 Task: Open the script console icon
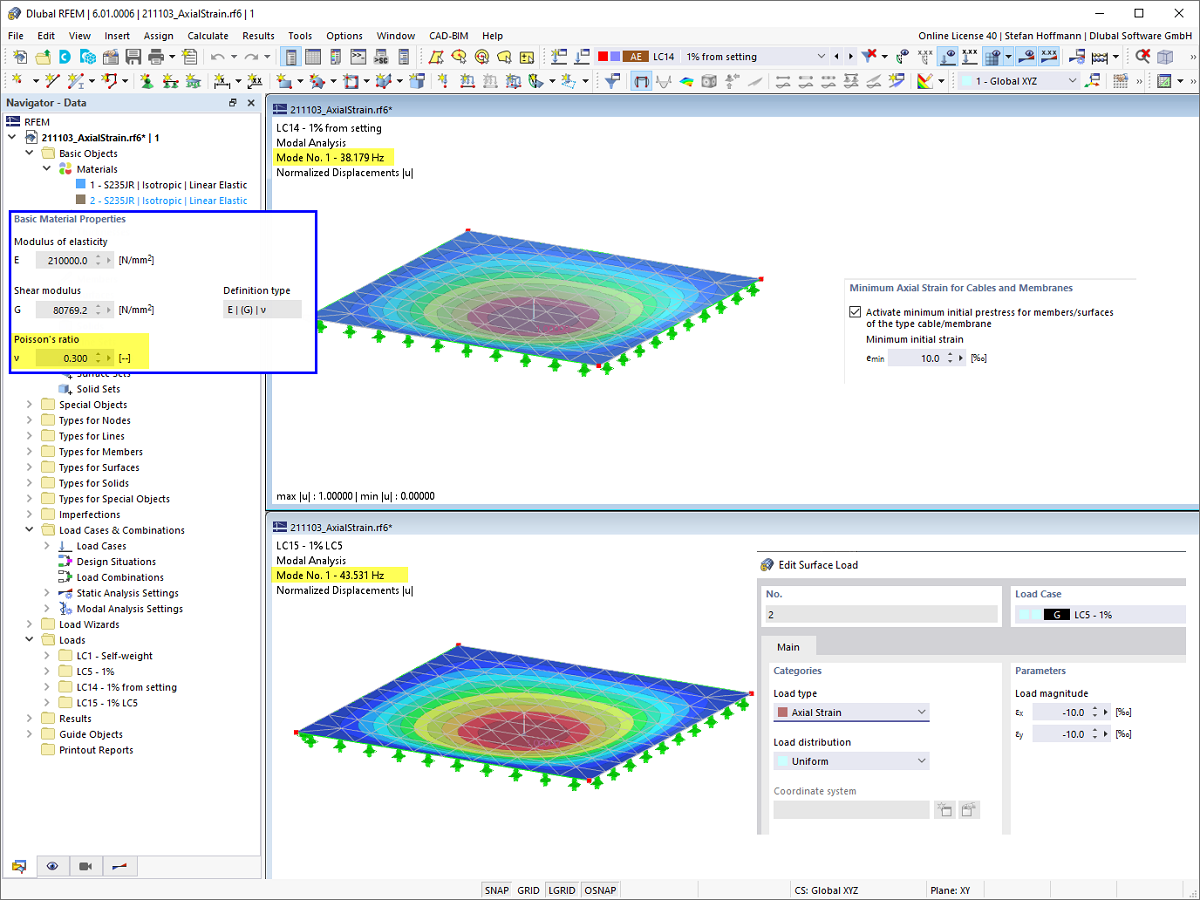pos(357,56)
